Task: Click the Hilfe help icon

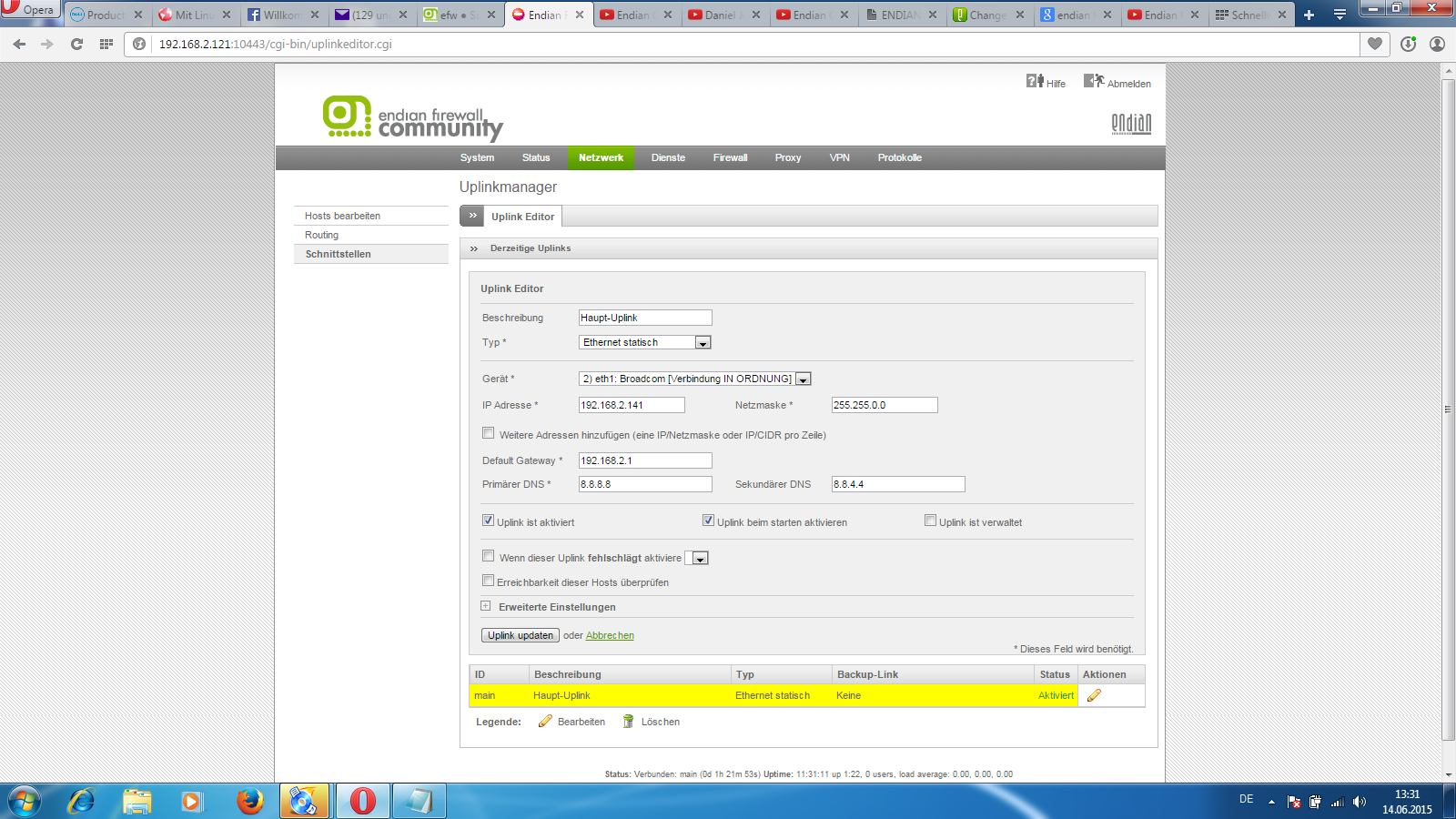Action: click(1035, 81)
